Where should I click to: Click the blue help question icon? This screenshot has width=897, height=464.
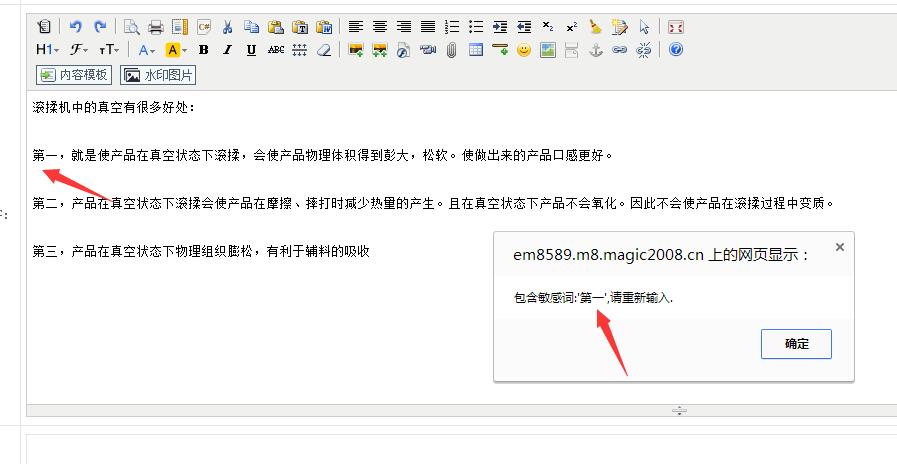[676, 49]
